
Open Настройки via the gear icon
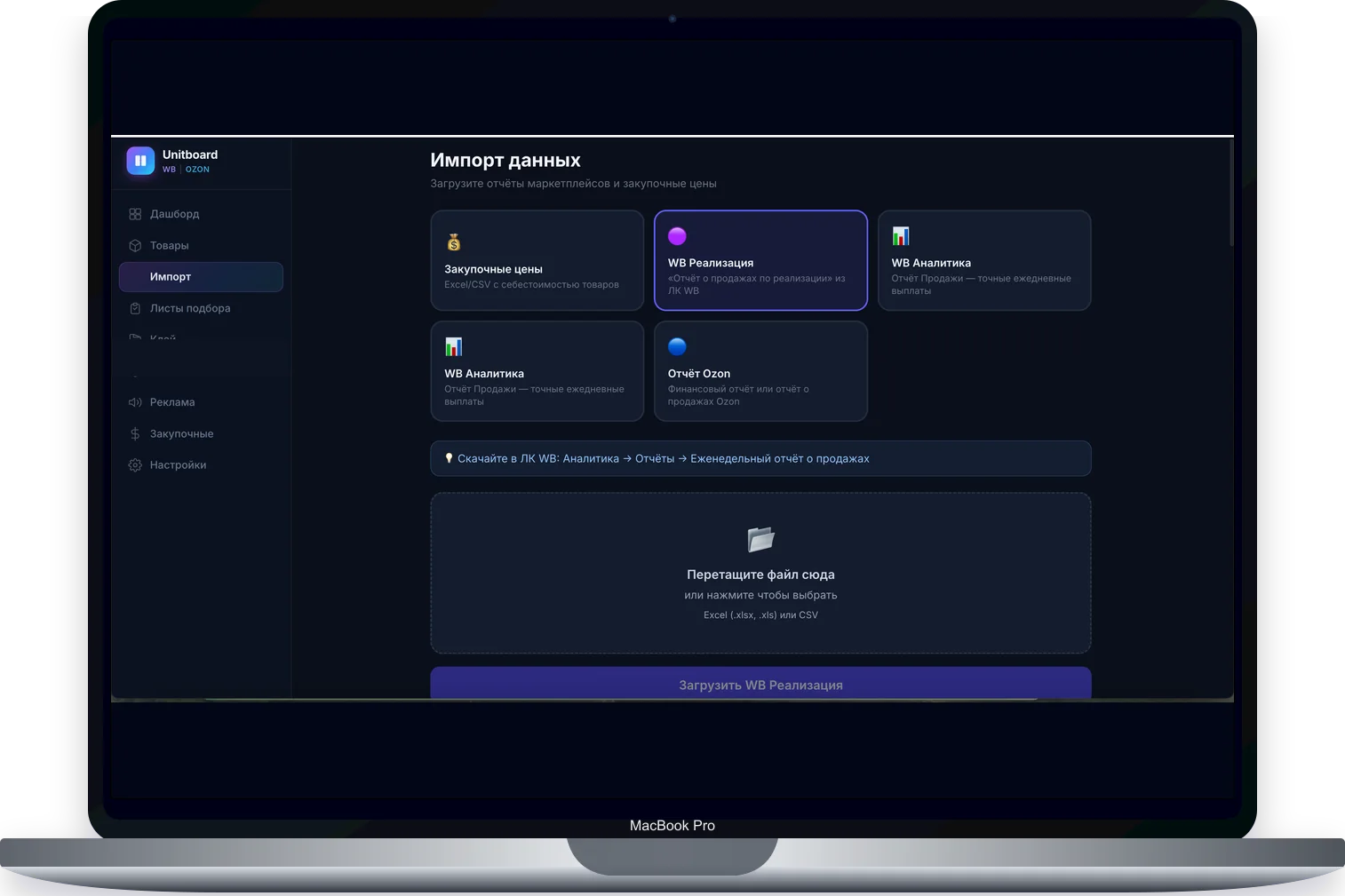(135, 465)
